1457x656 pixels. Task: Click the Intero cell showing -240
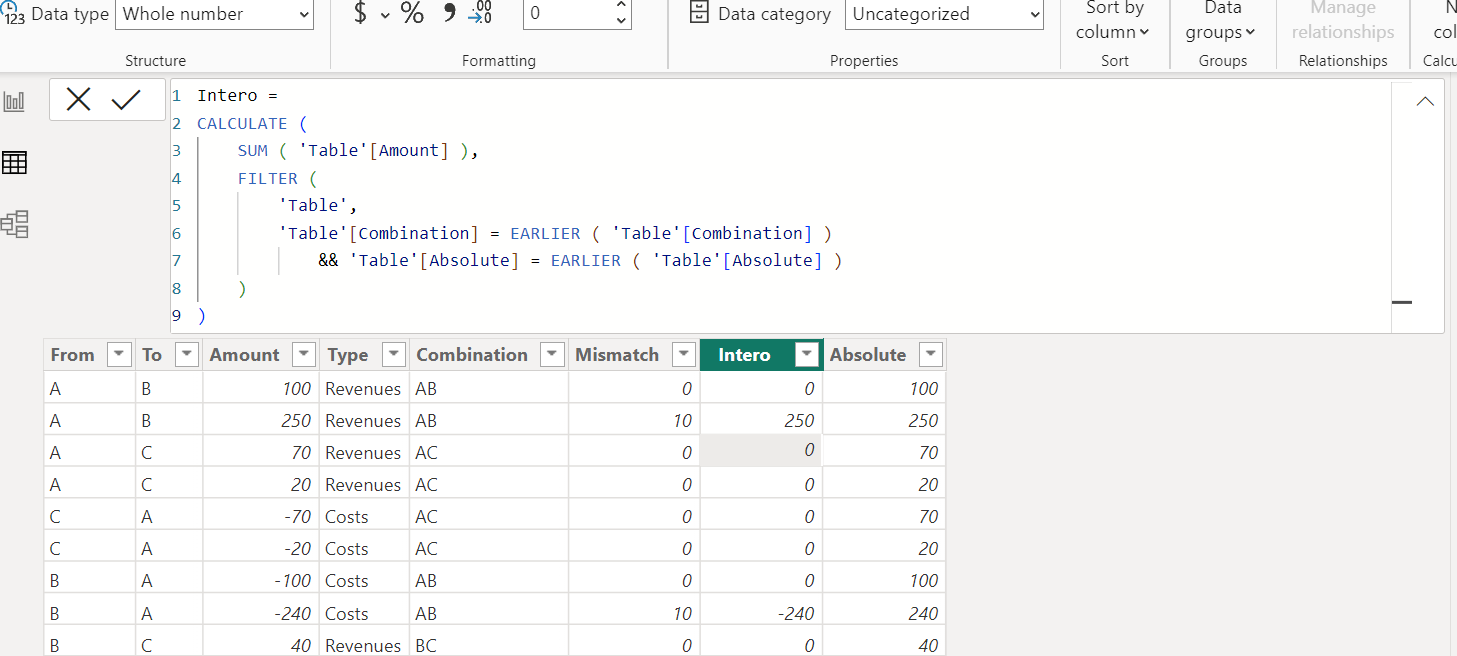pyautogui.click(x=761, y=614)
